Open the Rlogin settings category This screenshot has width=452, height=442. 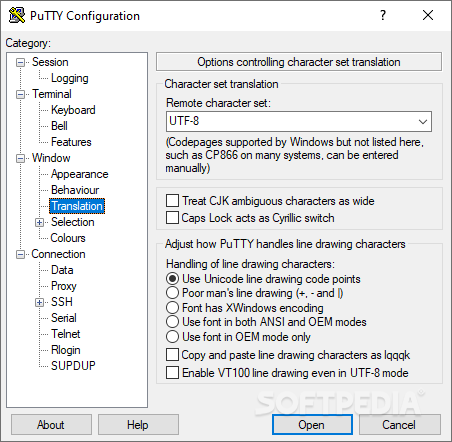(66, 350)
